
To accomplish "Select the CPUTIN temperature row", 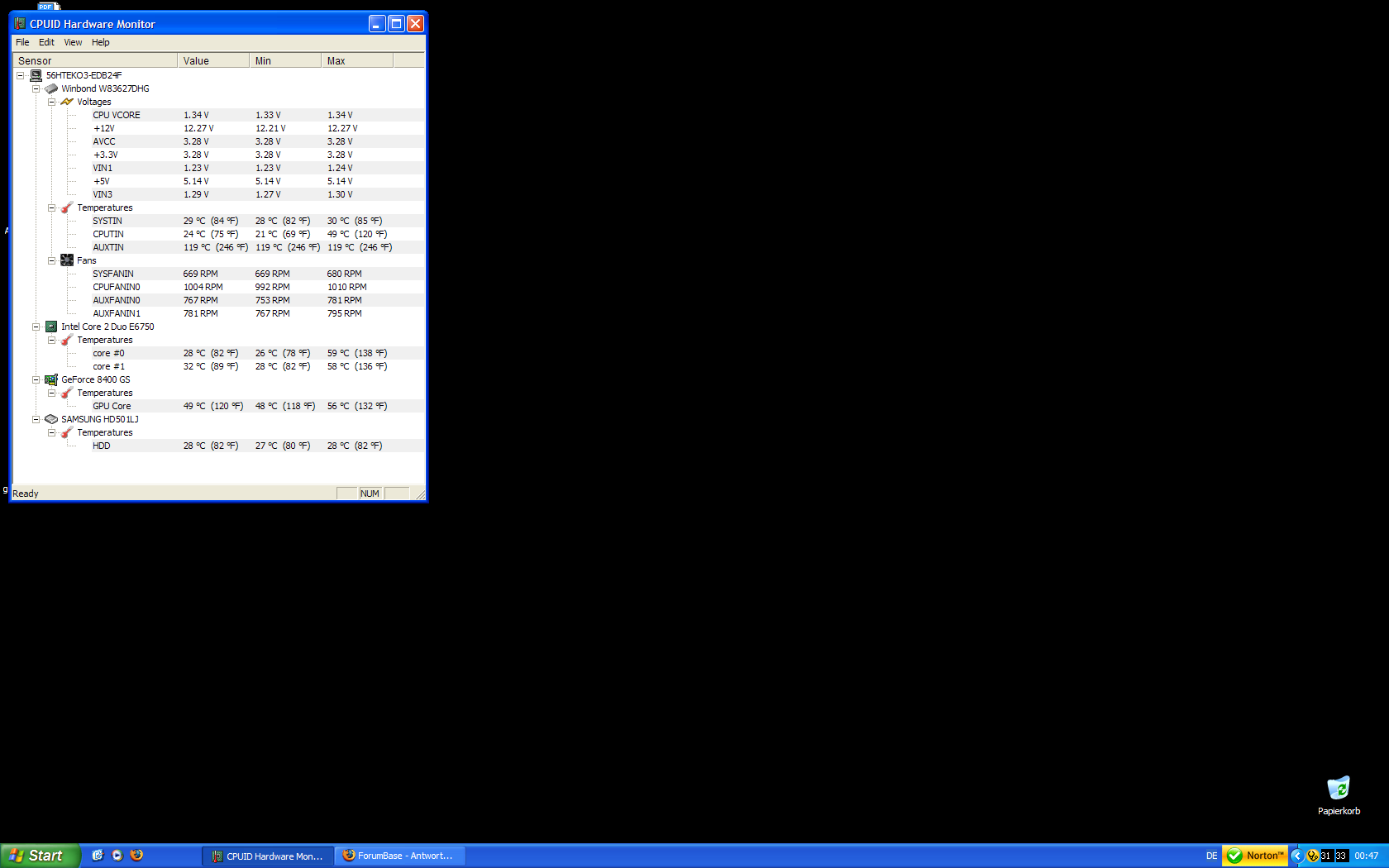I will [x=258, y=234].
